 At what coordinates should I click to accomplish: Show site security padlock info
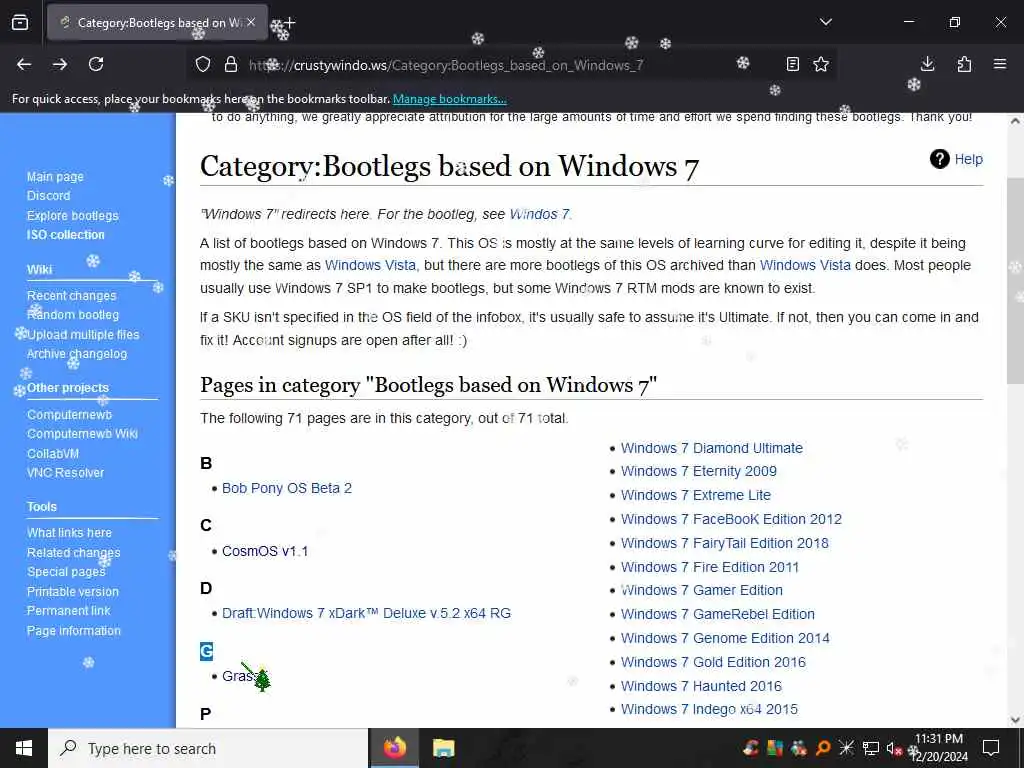tap(231, 64)
